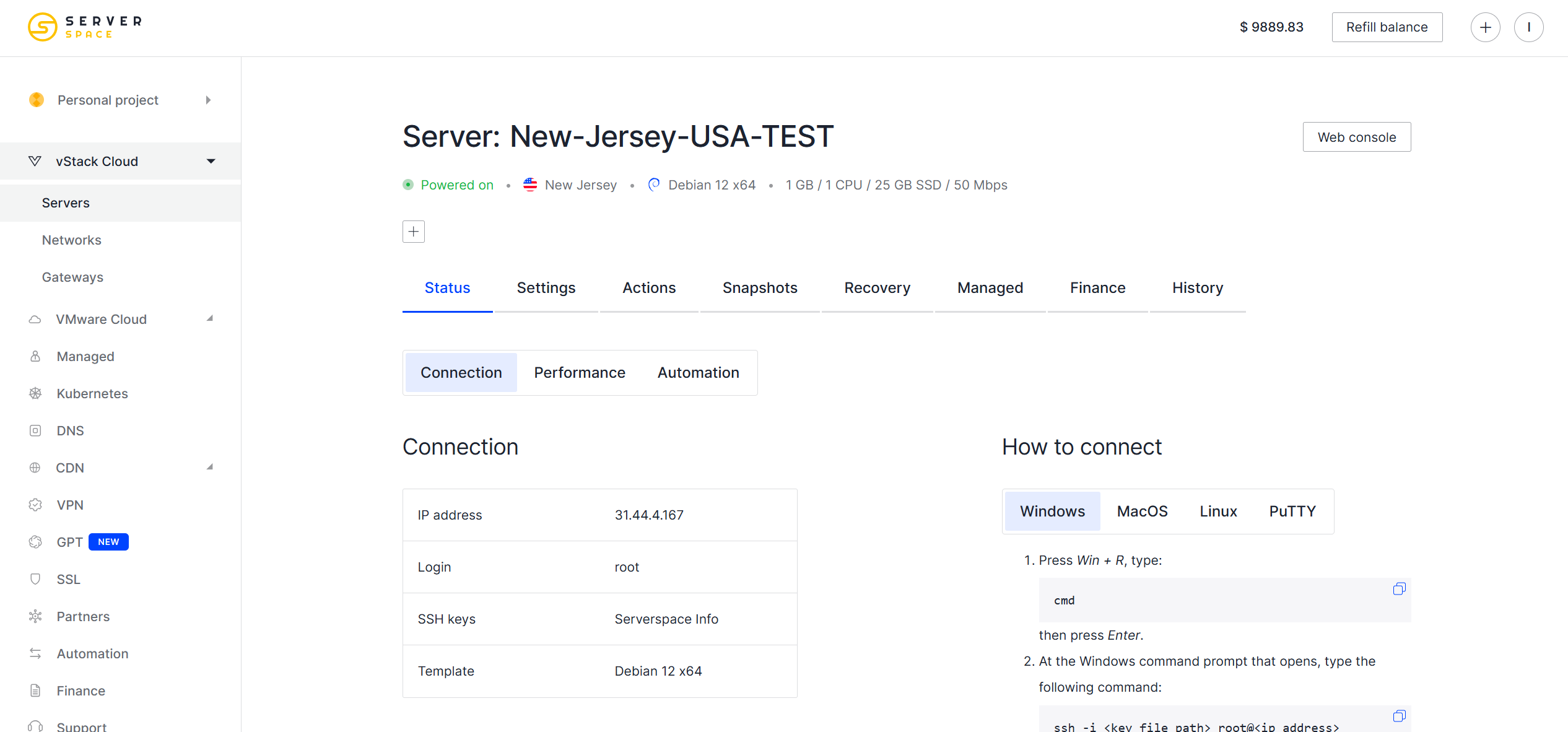
Task: Click the Automation arrows icon in sidebar
Action: pos(35,653)
